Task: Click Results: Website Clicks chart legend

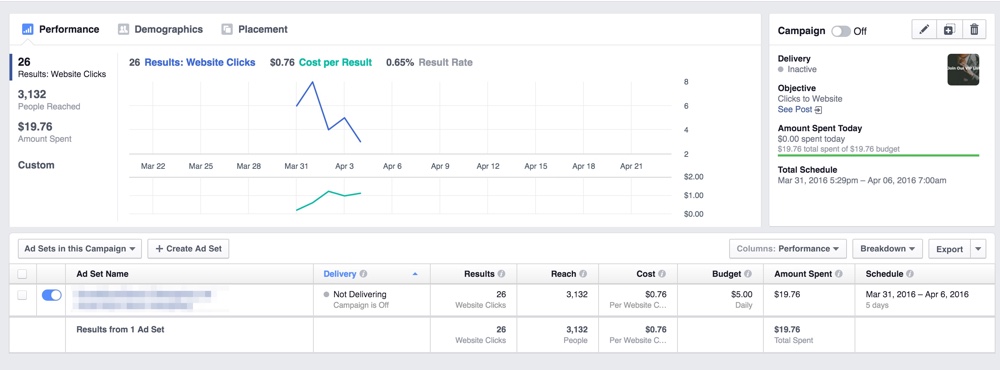Action: tap(200, 63)
